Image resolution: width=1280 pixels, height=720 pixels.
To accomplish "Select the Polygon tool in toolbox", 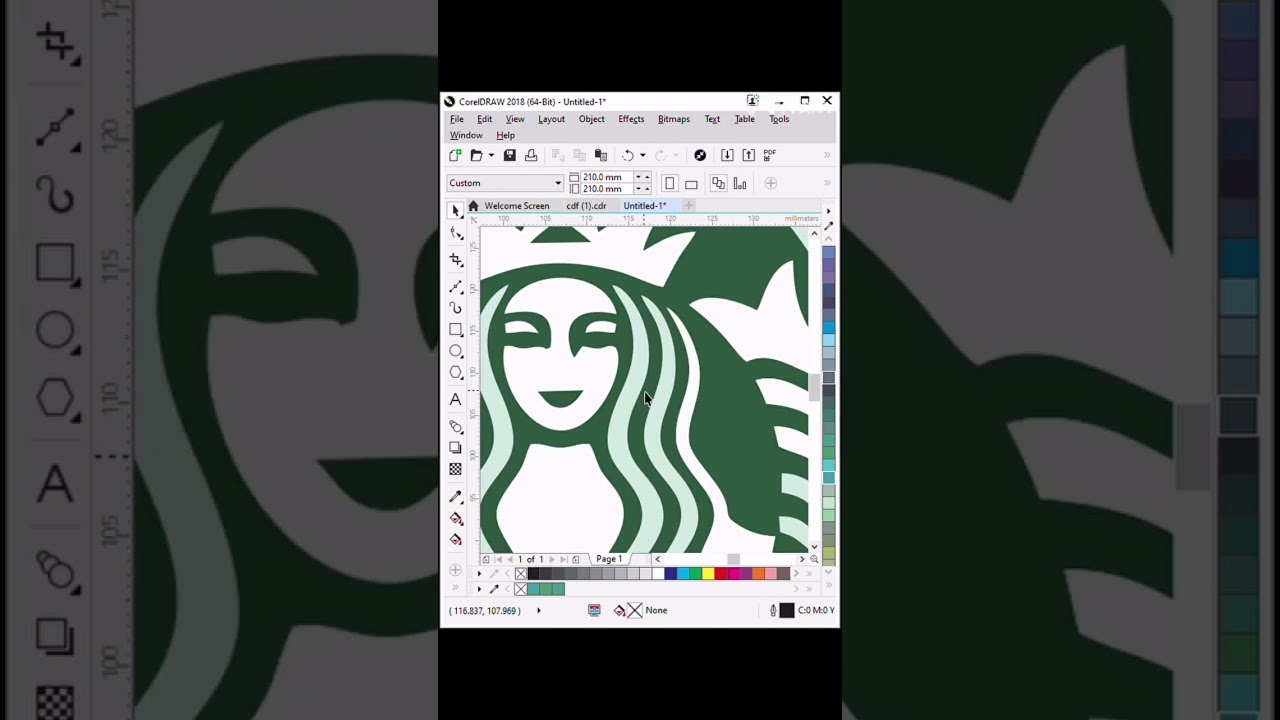I will coord(456,373).
